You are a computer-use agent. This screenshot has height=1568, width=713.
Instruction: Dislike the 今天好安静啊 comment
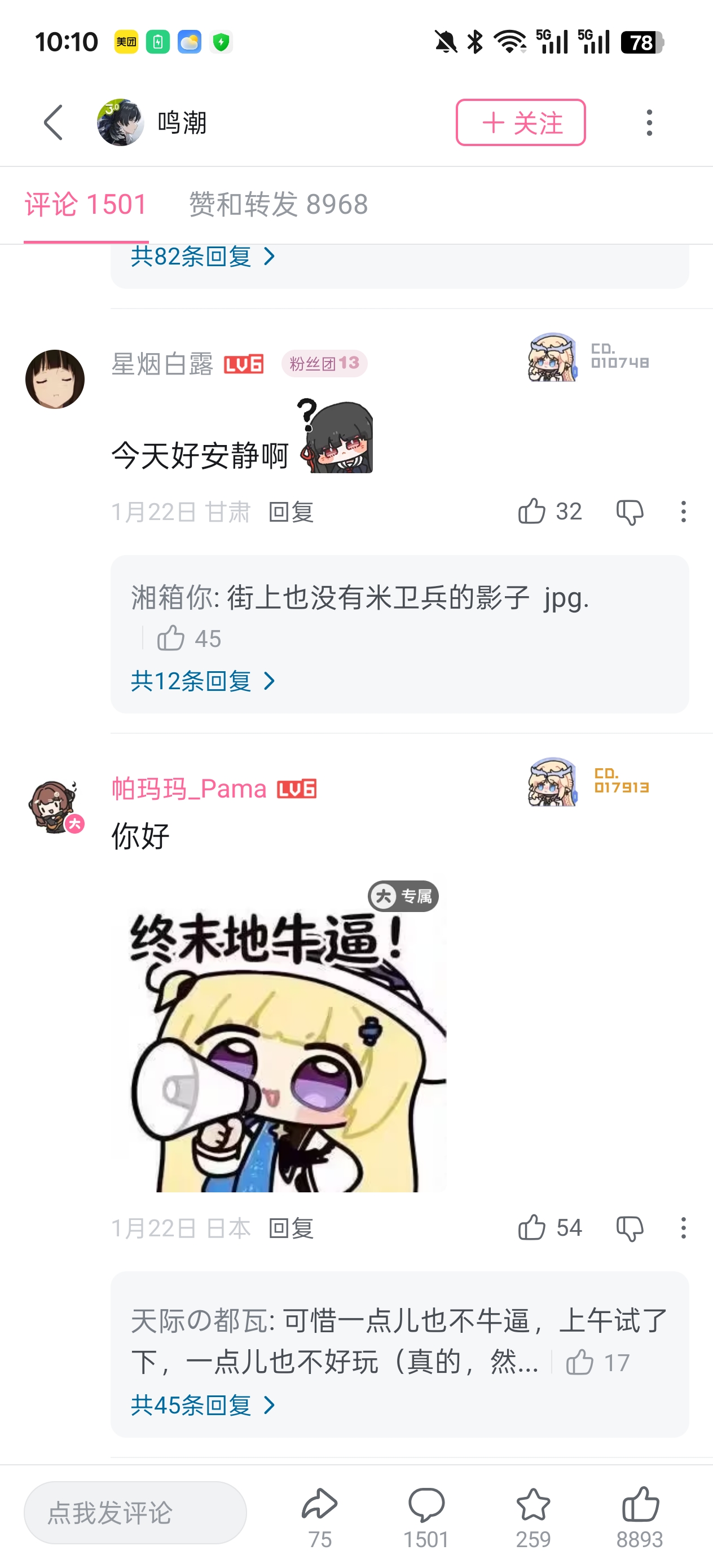630,512
